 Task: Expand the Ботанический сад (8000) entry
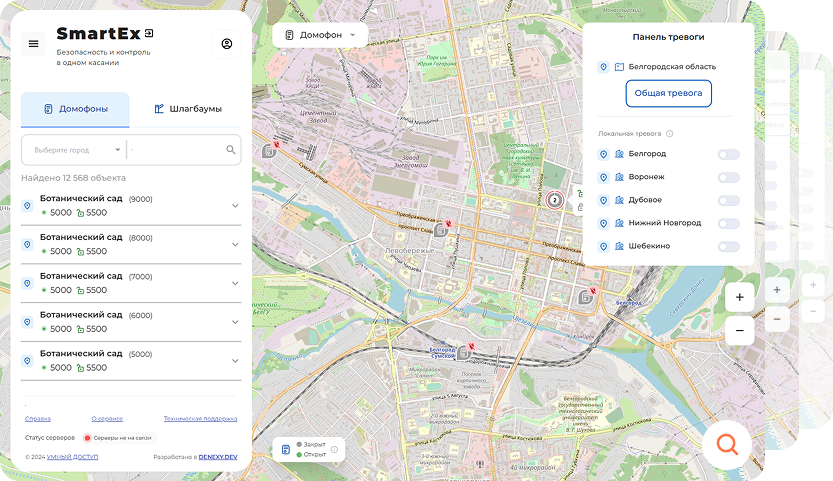click(x=235, y=244)
